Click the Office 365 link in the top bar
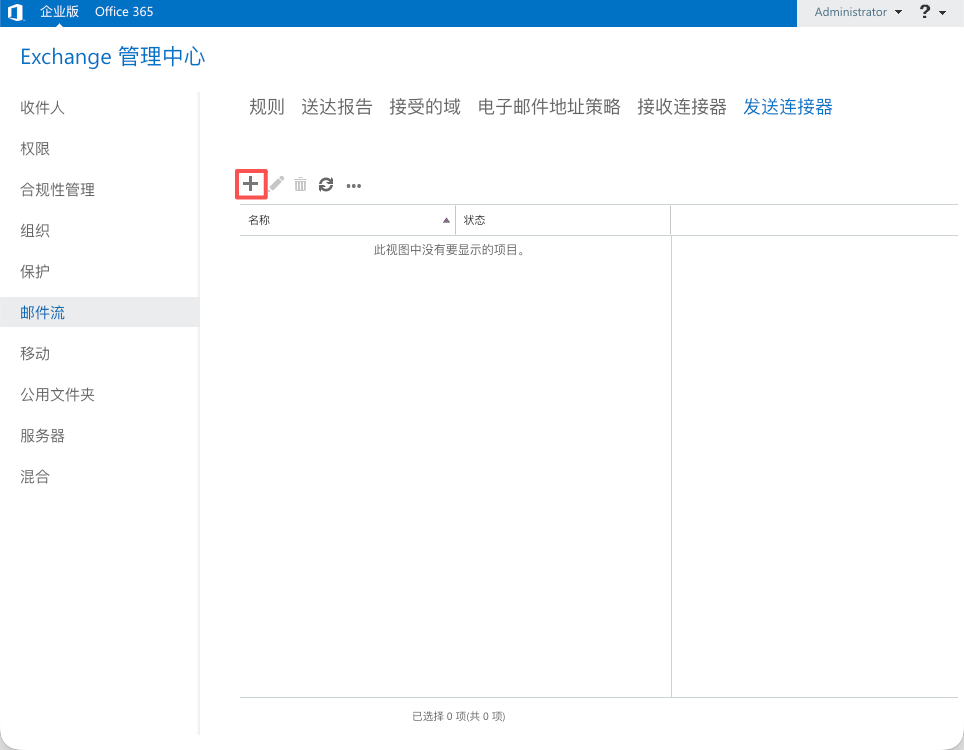Screen dimensions: 964x750 pos(123,12)
